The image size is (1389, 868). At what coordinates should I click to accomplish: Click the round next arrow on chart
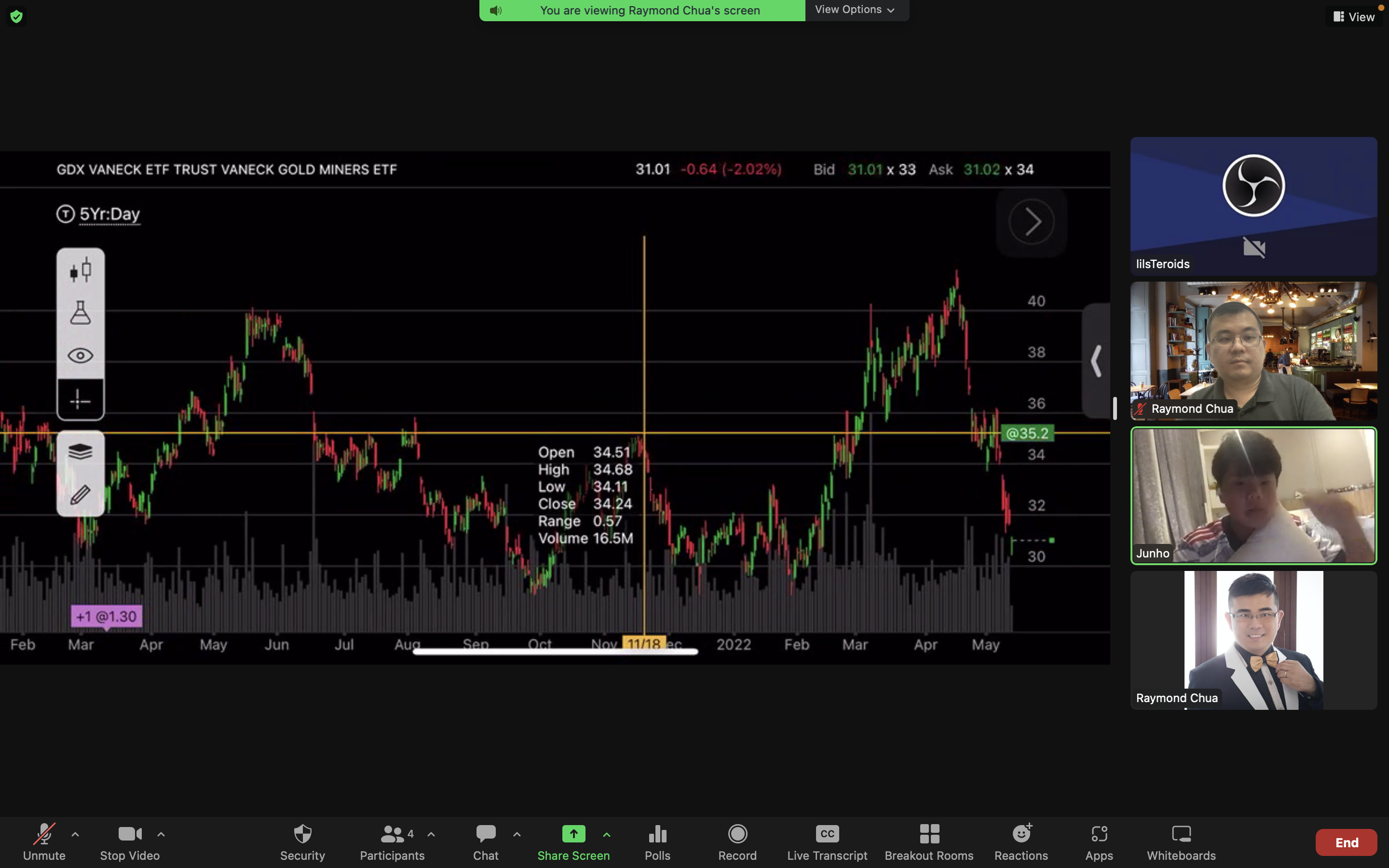(x=1032, y=222)
